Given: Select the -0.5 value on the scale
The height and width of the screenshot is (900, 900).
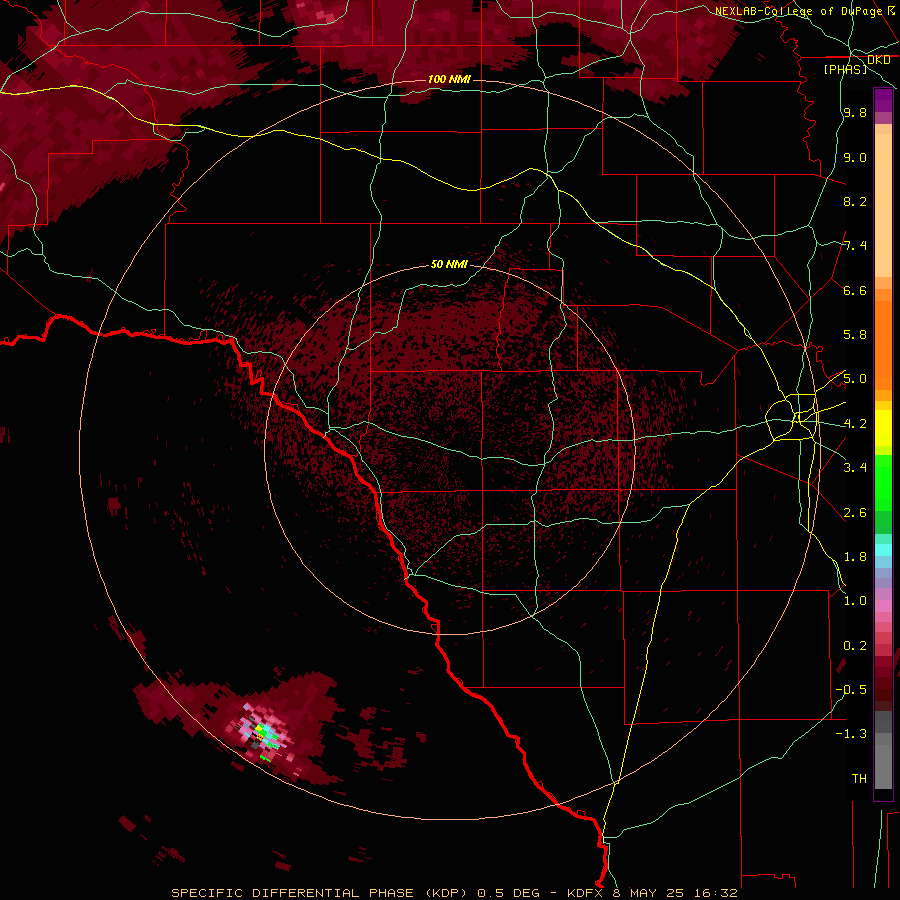Looking at the screenshot, I should click(x=852, y=690).
